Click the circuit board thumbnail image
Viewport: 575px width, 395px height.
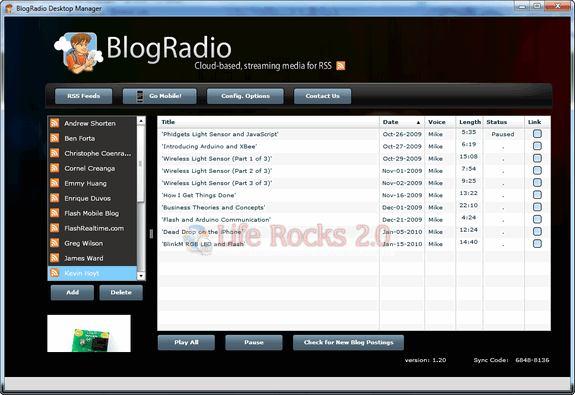(89, 333)
